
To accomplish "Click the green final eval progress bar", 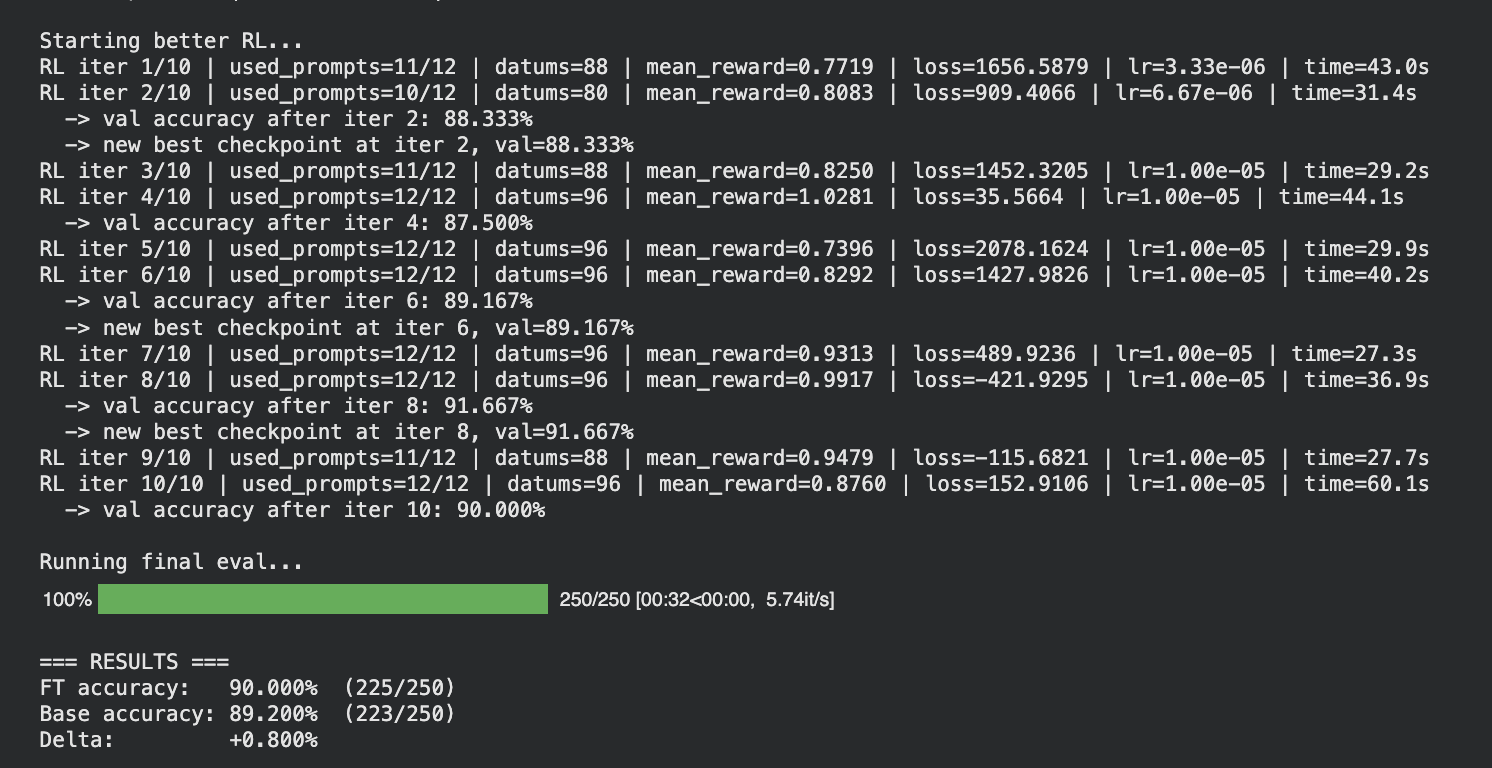I will (x=322, y=599).
